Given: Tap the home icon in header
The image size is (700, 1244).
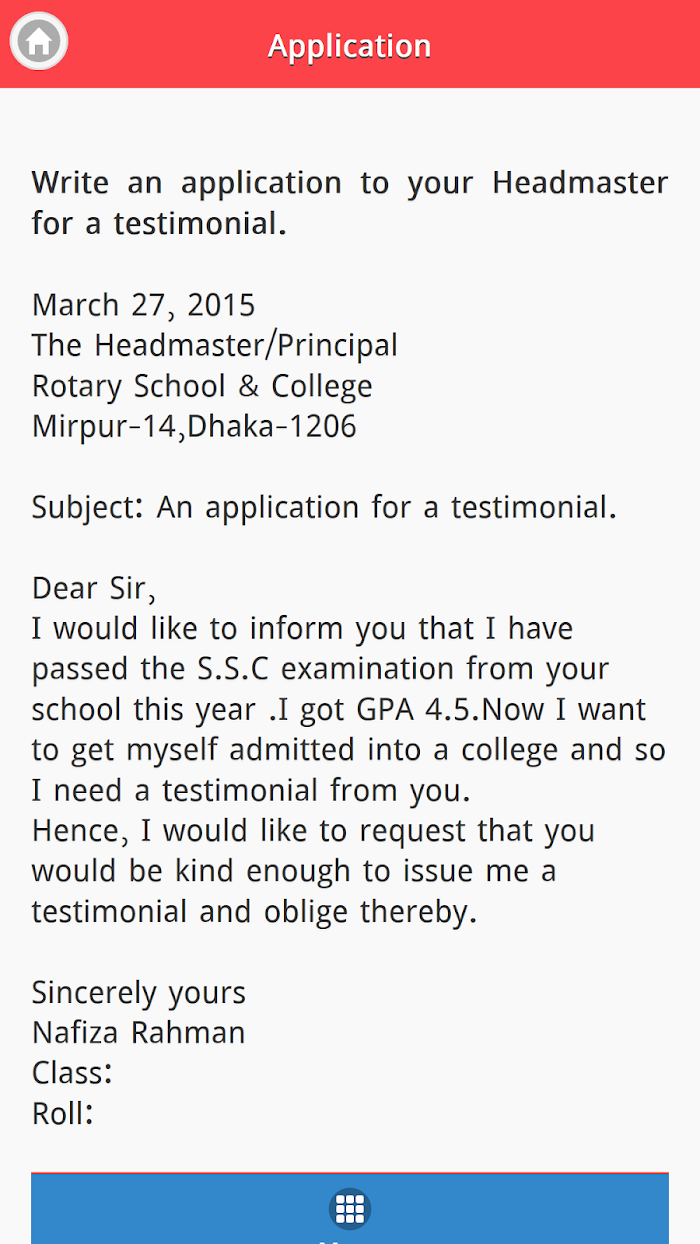Looking at the screenshot, I should click(x=39, y=43).
